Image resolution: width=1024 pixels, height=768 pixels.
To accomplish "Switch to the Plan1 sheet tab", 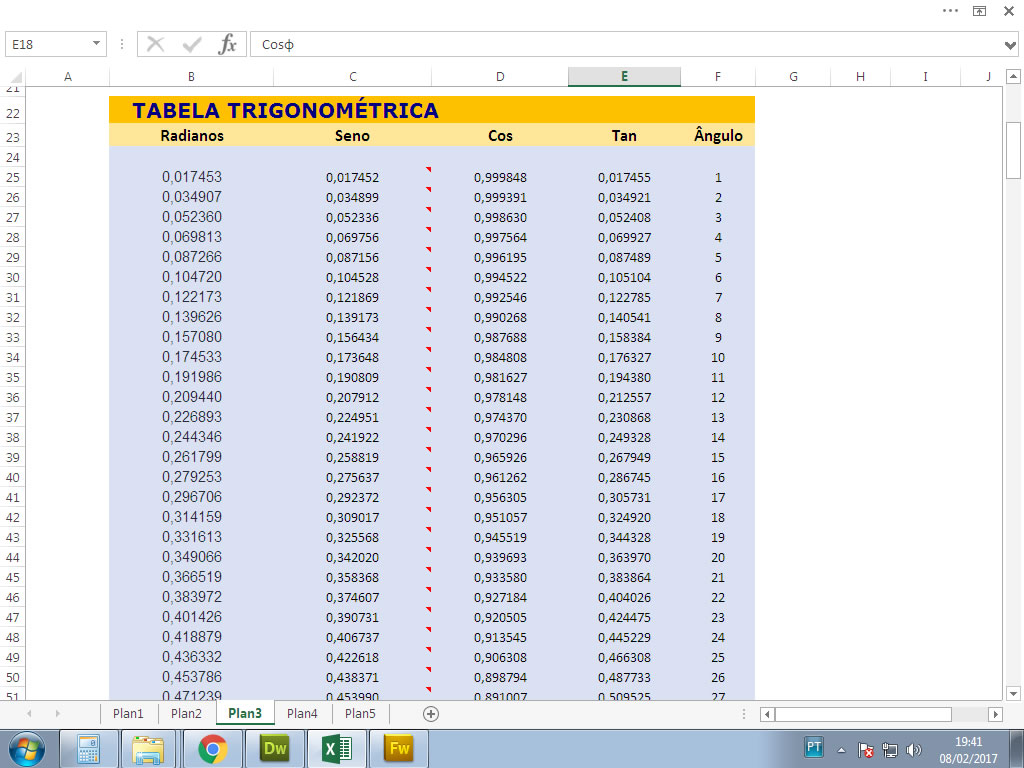I will click(128, 714).
